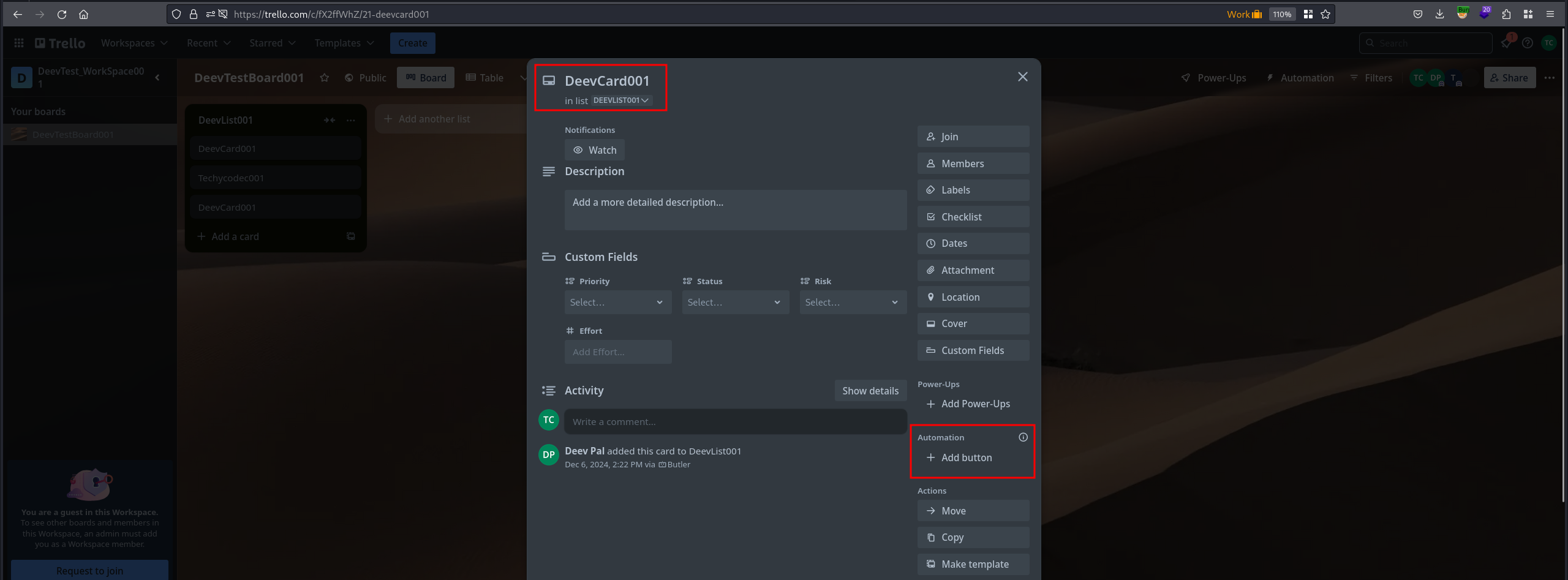Open the Firefox hamburger menu
Image resolution: width=1568 pixels, height=580 pixels.
coord(1550,14)
